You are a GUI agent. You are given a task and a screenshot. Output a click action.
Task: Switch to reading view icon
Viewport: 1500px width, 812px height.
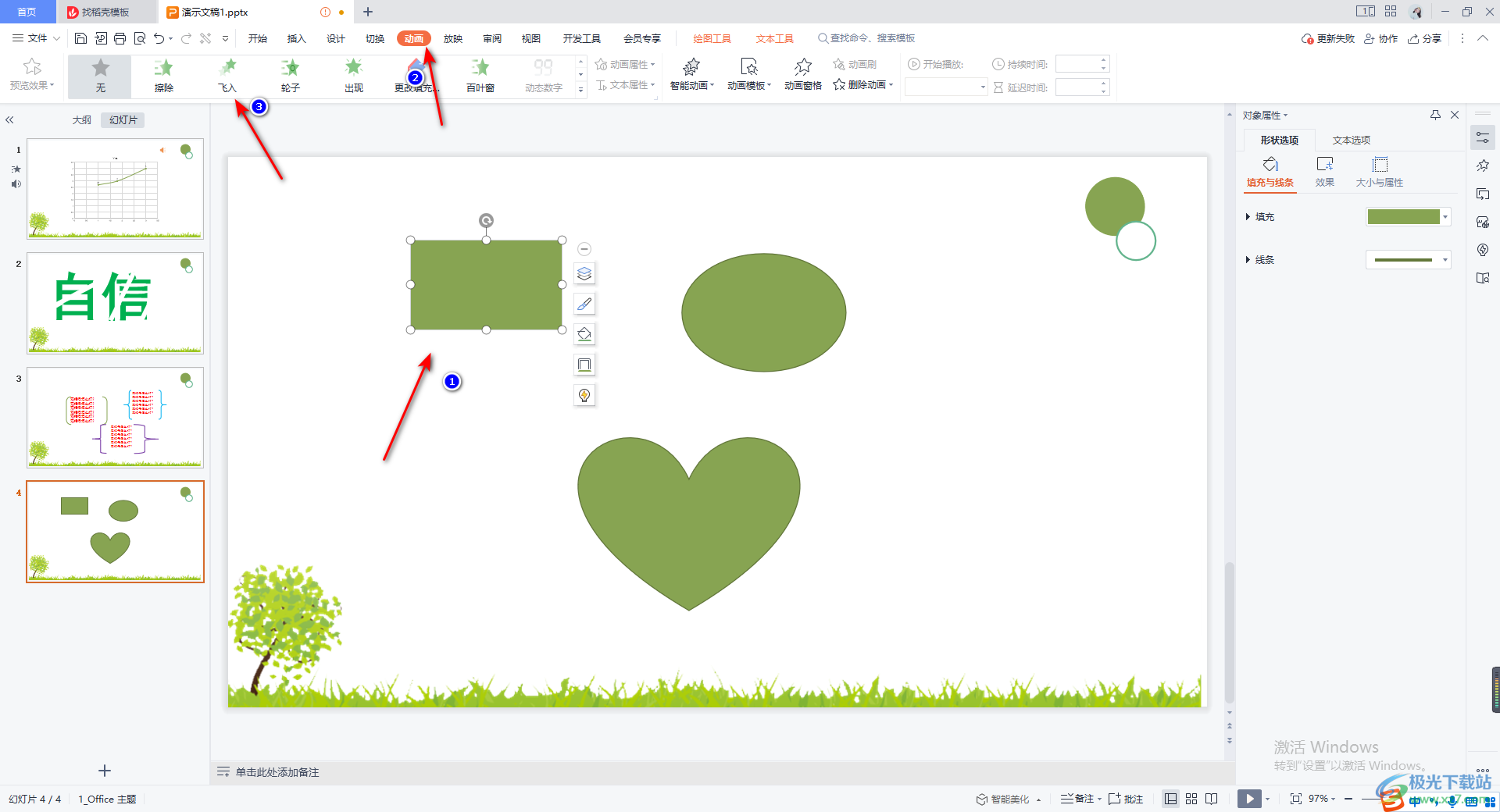pos(1212,799)
